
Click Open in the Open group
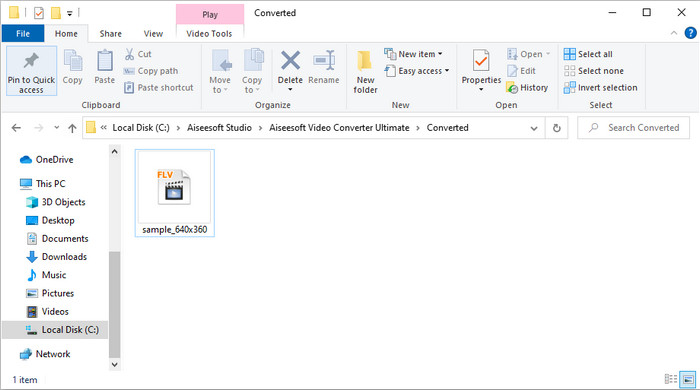(529, 54)
